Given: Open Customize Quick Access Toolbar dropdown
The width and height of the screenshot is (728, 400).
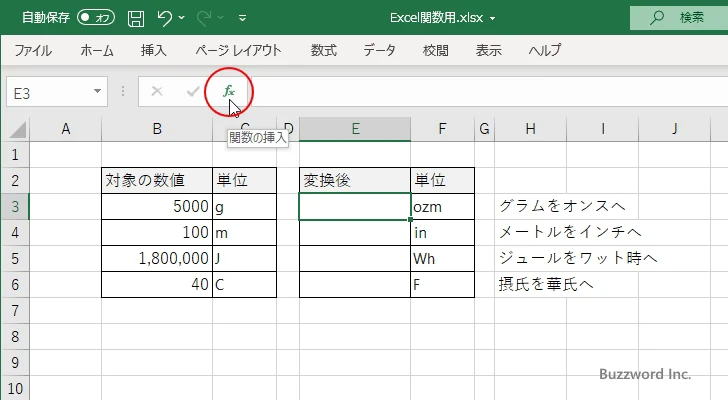Looking at the screenshot, I should pos(242,18).
